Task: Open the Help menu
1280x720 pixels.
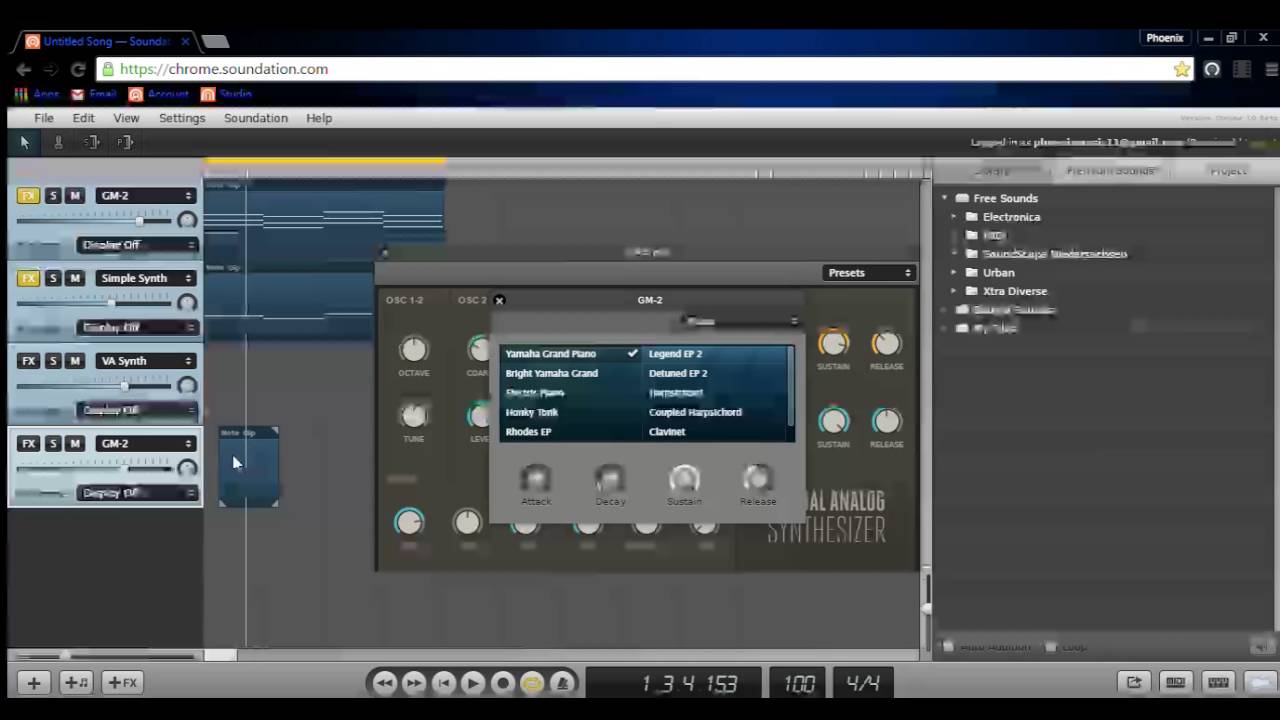Action: [x=319, y=118]
